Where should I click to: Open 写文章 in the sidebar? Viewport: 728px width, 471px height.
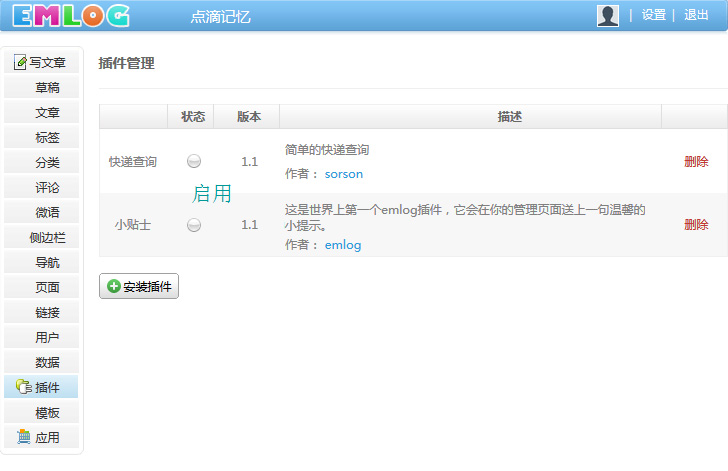41,63
